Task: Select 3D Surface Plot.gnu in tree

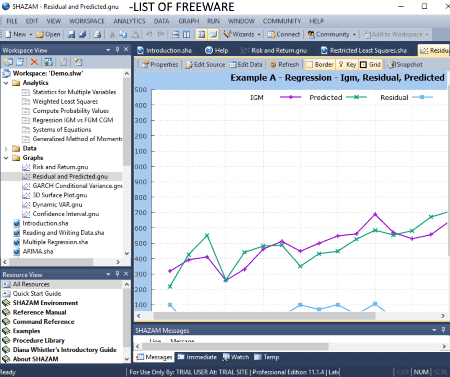Action: click(x=60, y=195)
